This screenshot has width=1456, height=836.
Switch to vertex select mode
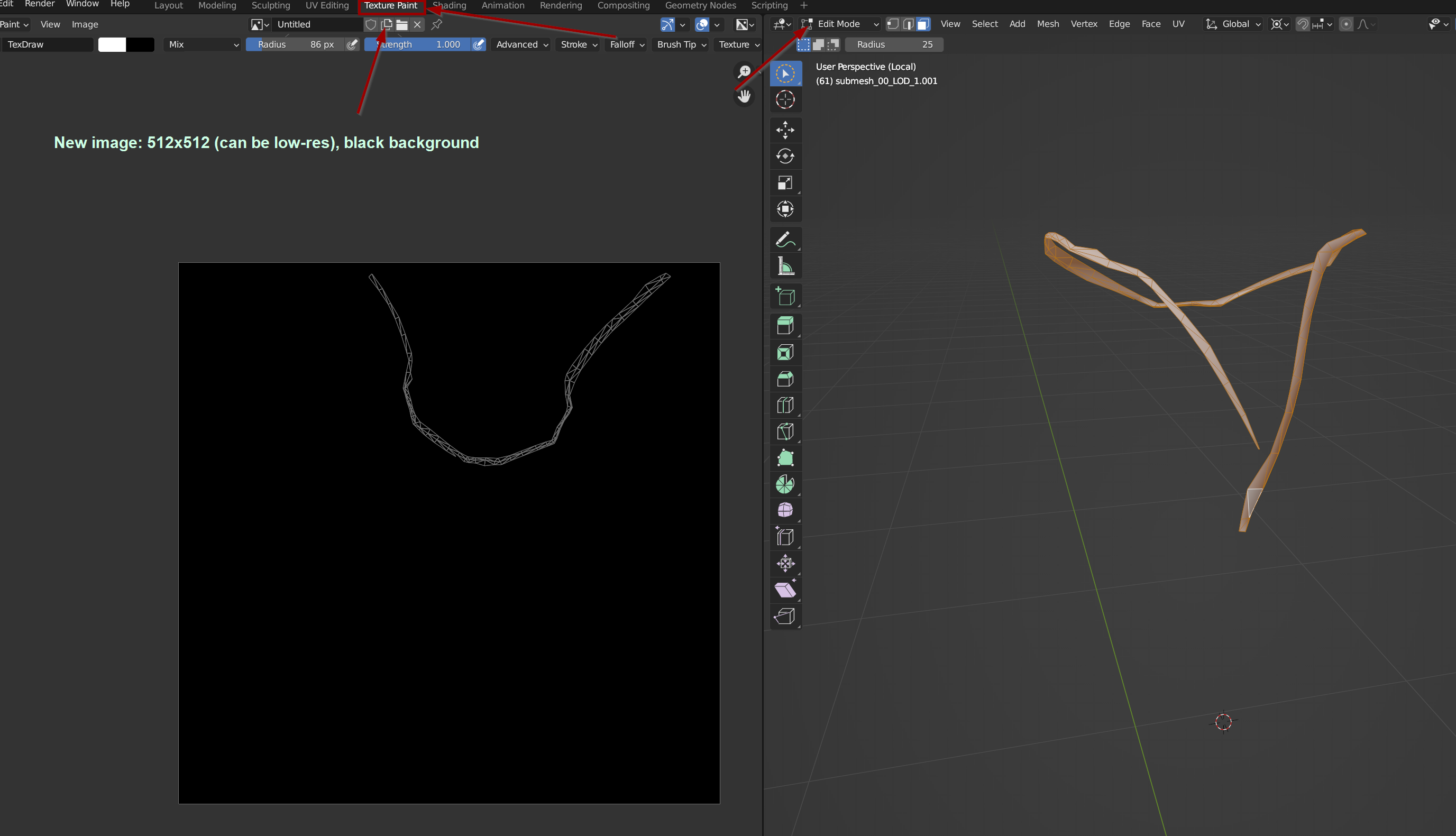893,24
